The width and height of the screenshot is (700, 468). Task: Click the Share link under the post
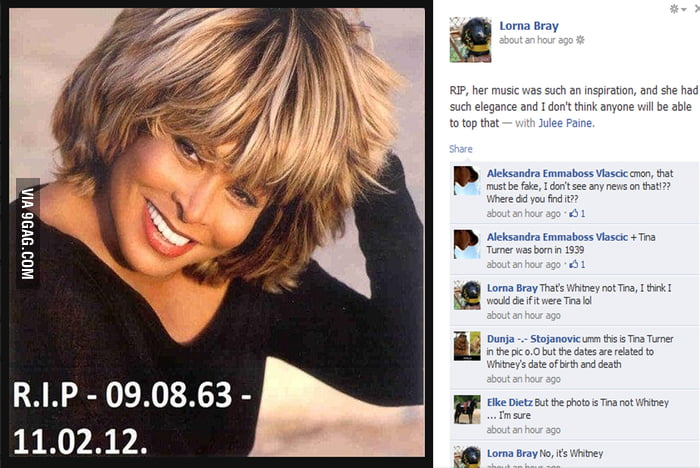tap(461, 149)
